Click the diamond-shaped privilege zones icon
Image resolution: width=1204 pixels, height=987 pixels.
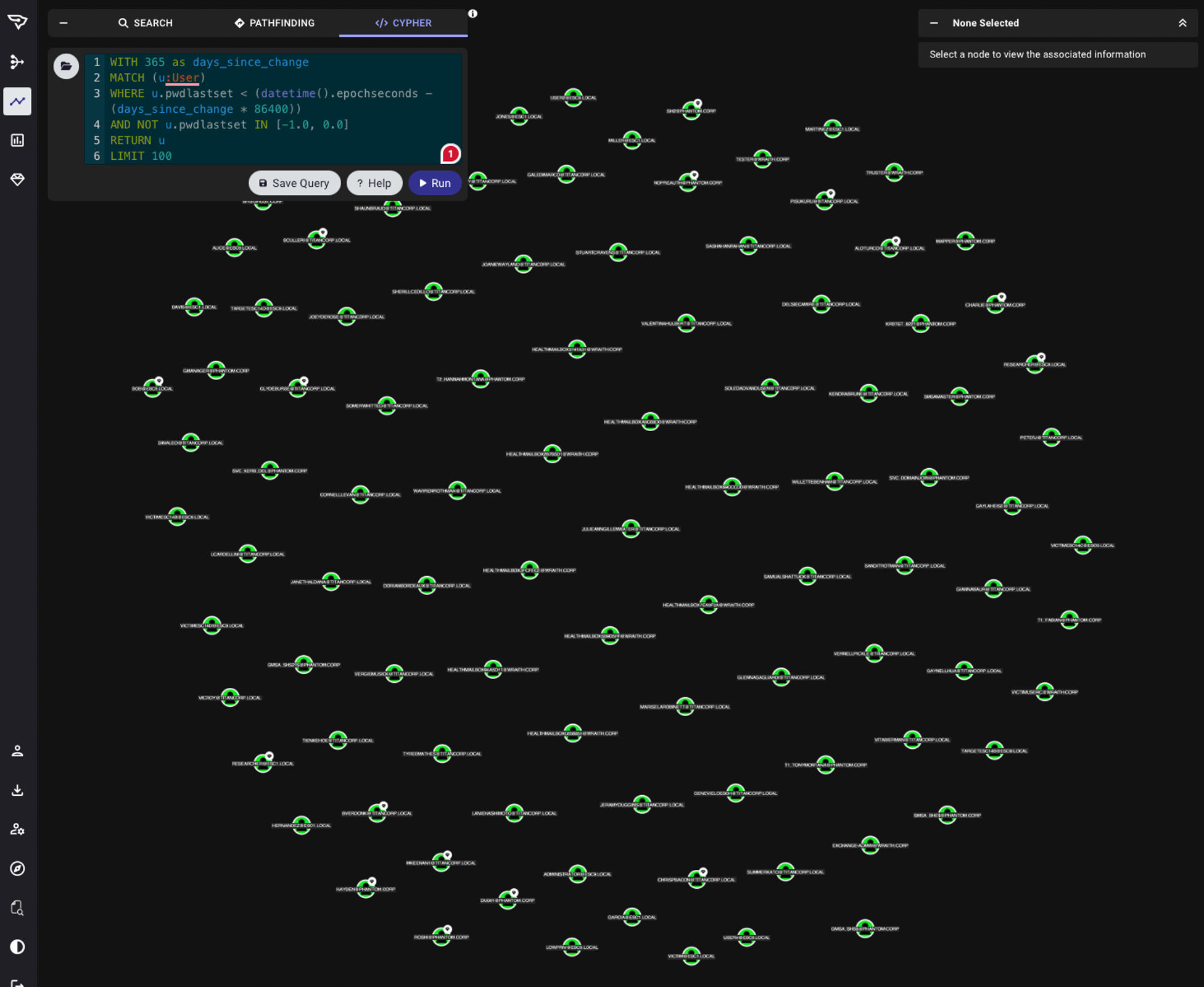[17, 180]
